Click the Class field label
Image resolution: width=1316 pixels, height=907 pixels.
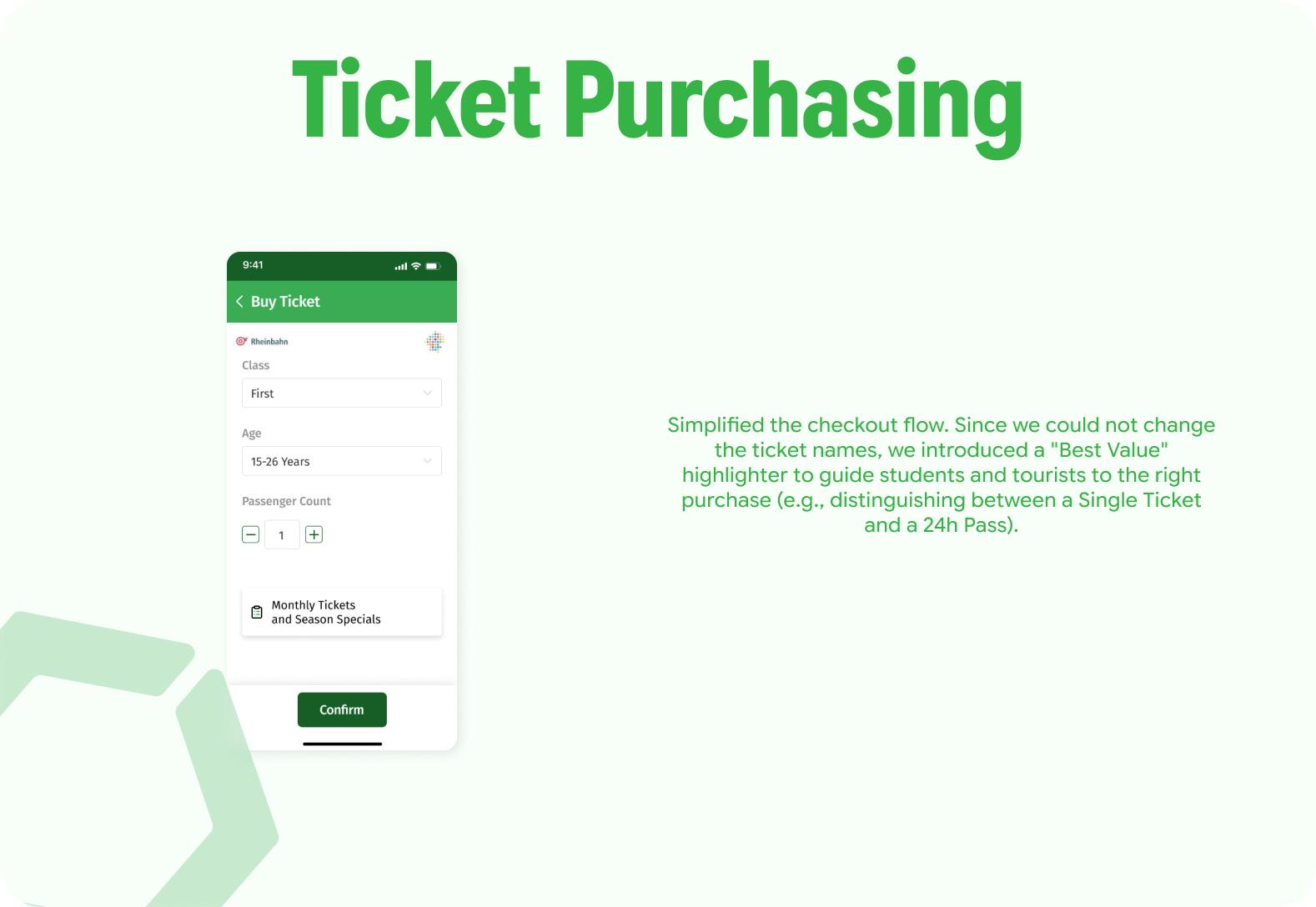coord(255,365)
